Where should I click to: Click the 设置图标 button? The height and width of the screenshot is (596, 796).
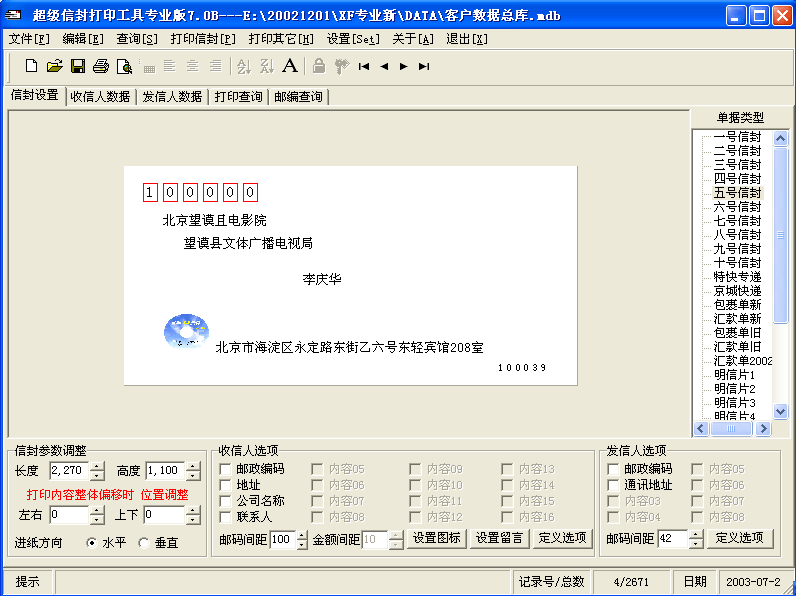pyautogui.click(x=437, y=539)
